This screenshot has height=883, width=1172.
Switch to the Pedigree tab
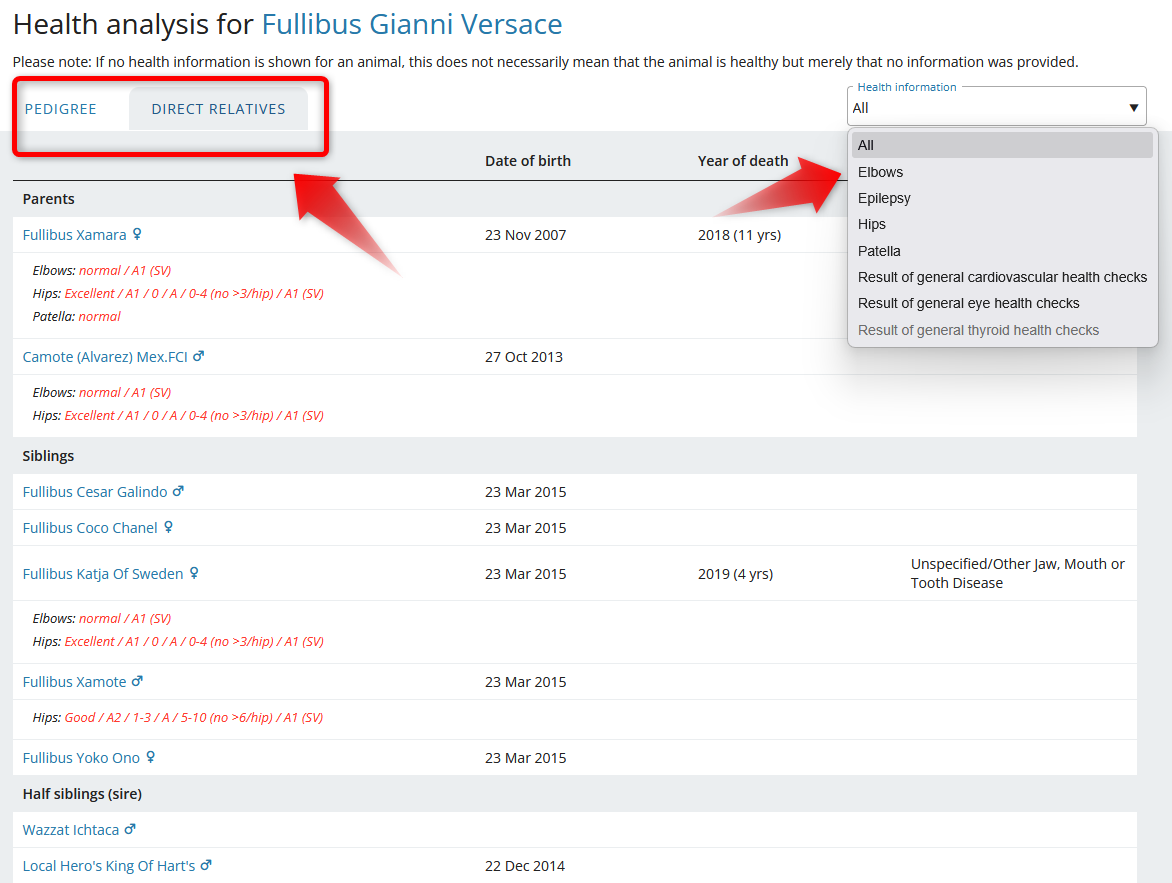click(x=61, y=109)
